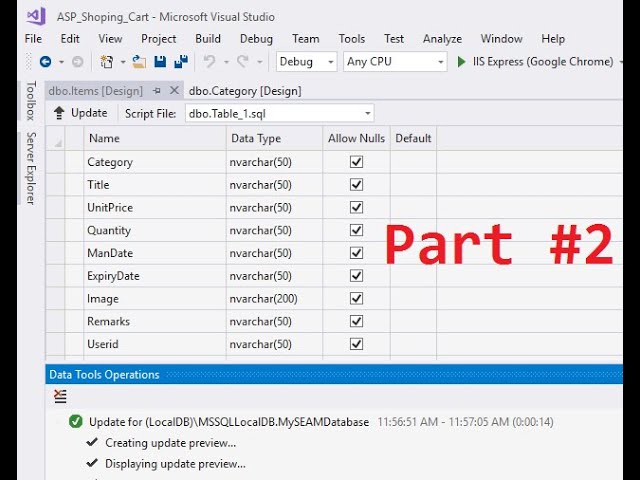640x480 pixels.
Task: Toggle Allow Nulls for Title
Action: click(x=356, y=184)
